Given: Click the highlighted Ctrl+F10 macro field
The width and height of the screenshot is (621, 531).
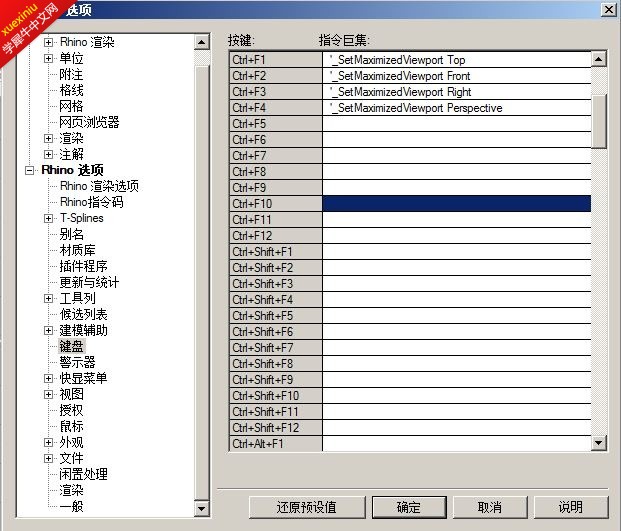Looking at the screenshot, I should coord(457,204).
